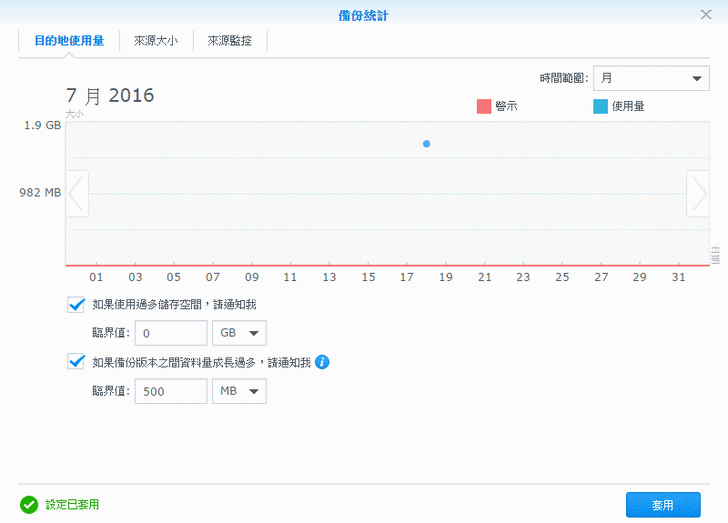Click the red 警示 legend swatch
Viewport: 728px width, 523px height.
(x=484, y=106)
